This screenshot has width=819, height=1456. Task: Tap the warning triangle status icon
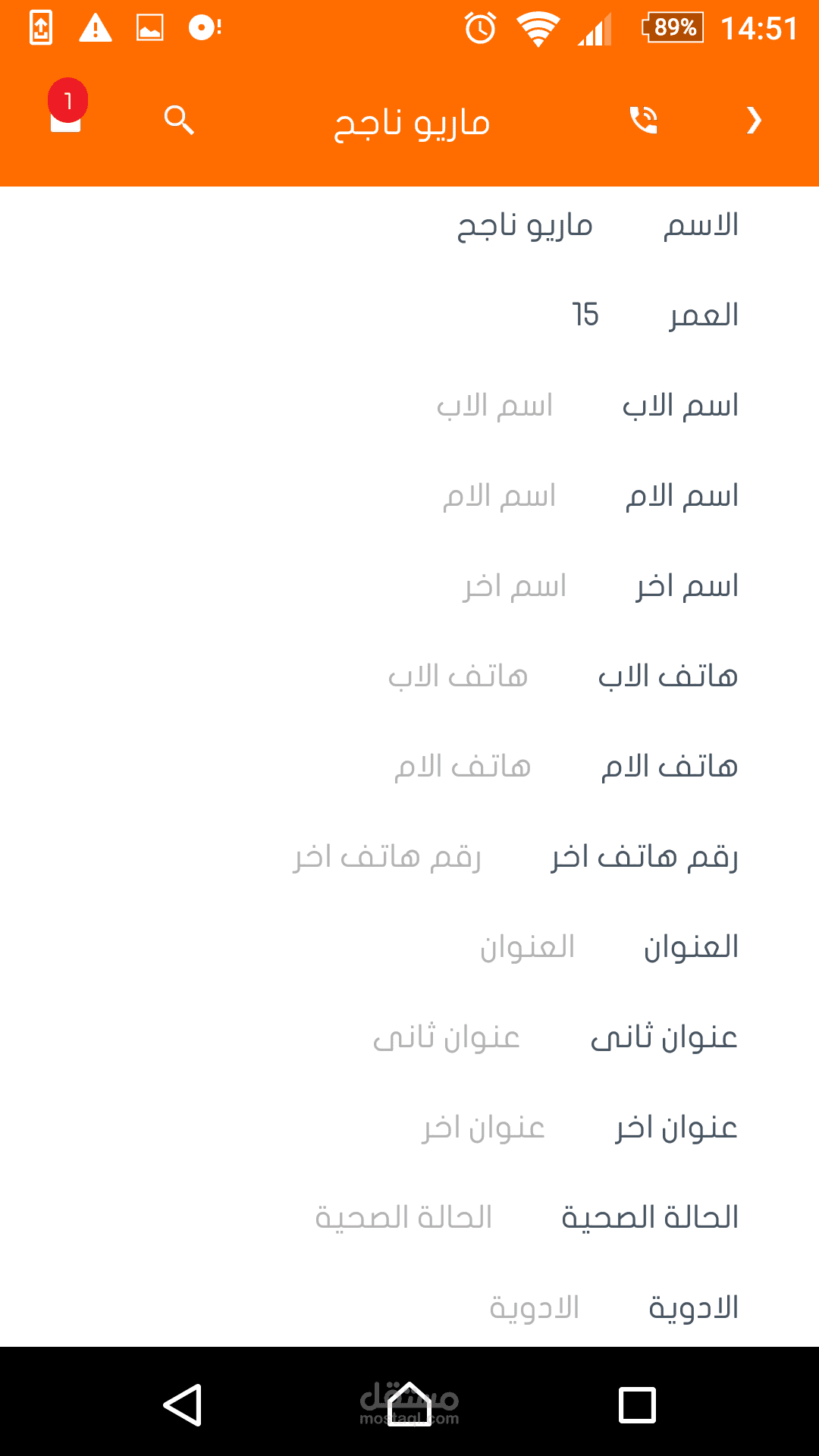(96, 29)
